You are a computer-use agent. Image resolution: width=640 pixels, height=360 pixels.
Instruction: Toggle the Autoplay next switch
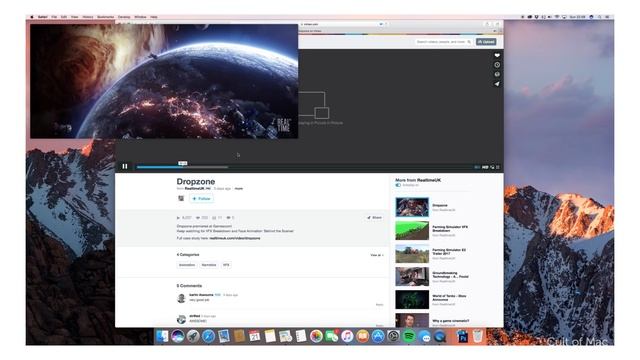tap(398, 185)
